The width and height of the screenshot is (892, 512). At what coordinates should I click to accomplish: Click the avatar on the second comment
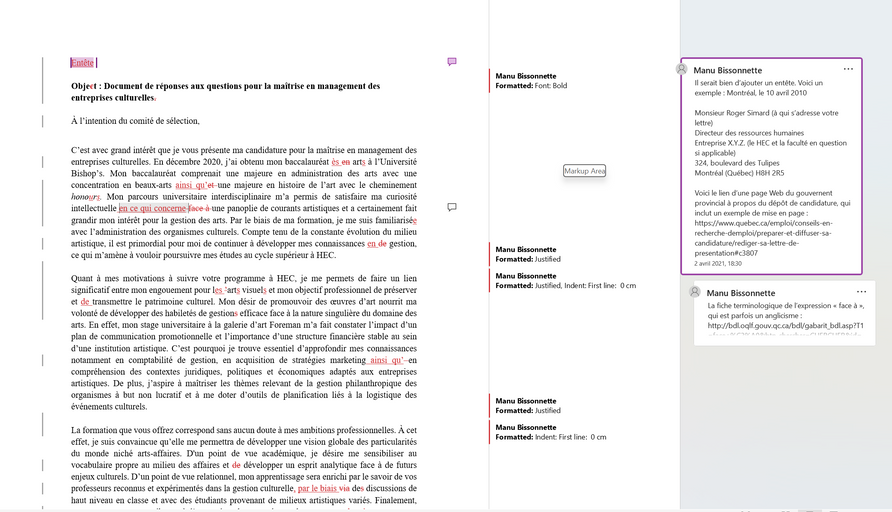click(695, 292)
